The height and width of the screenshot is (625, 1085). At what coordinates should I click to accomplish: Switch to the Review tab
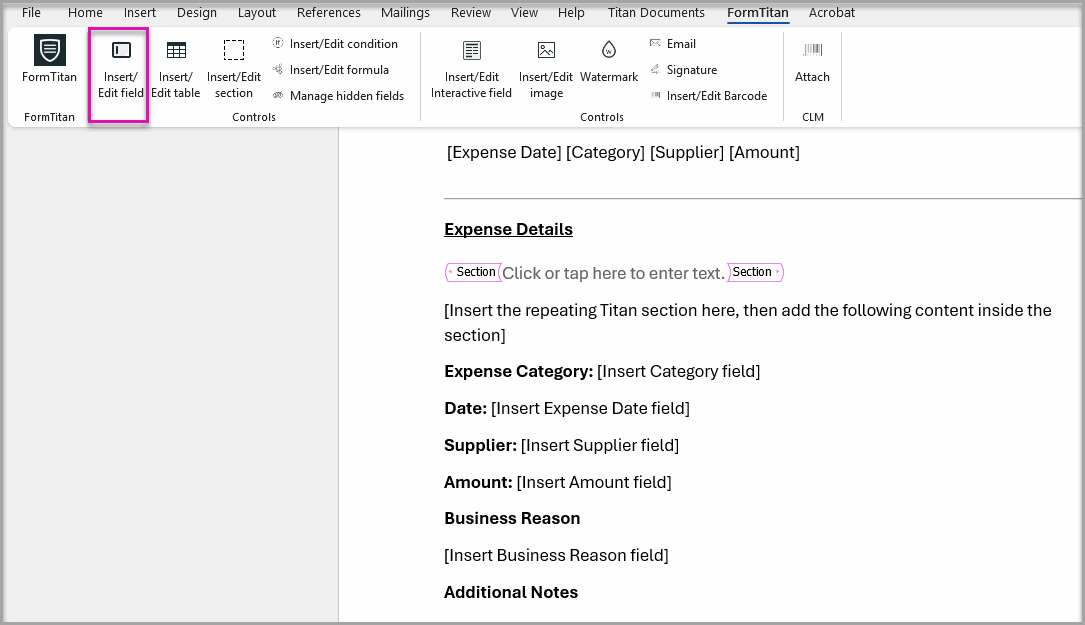point(471,12)
